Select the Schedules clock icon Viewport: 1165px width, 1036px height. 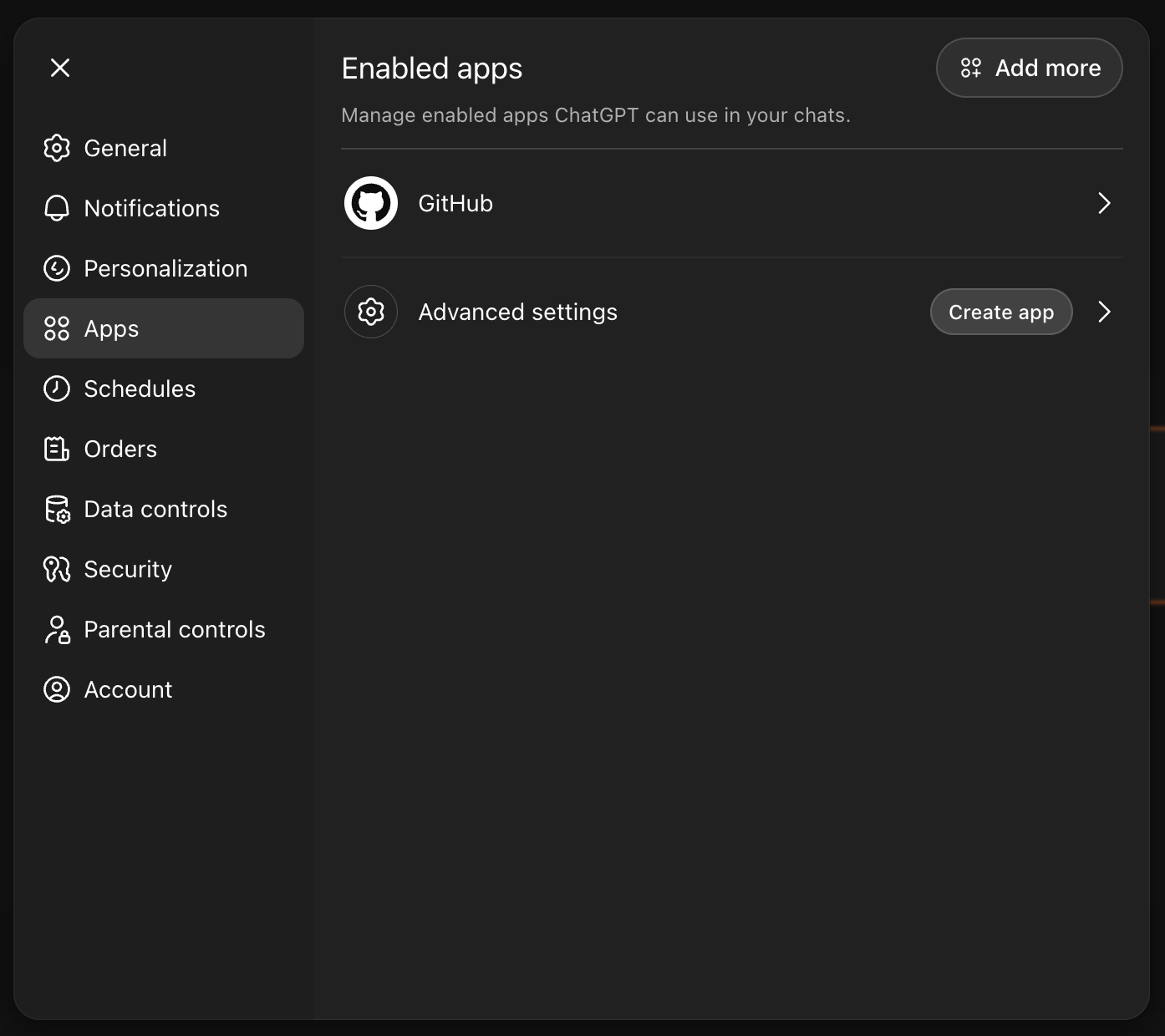pos(57,388)
